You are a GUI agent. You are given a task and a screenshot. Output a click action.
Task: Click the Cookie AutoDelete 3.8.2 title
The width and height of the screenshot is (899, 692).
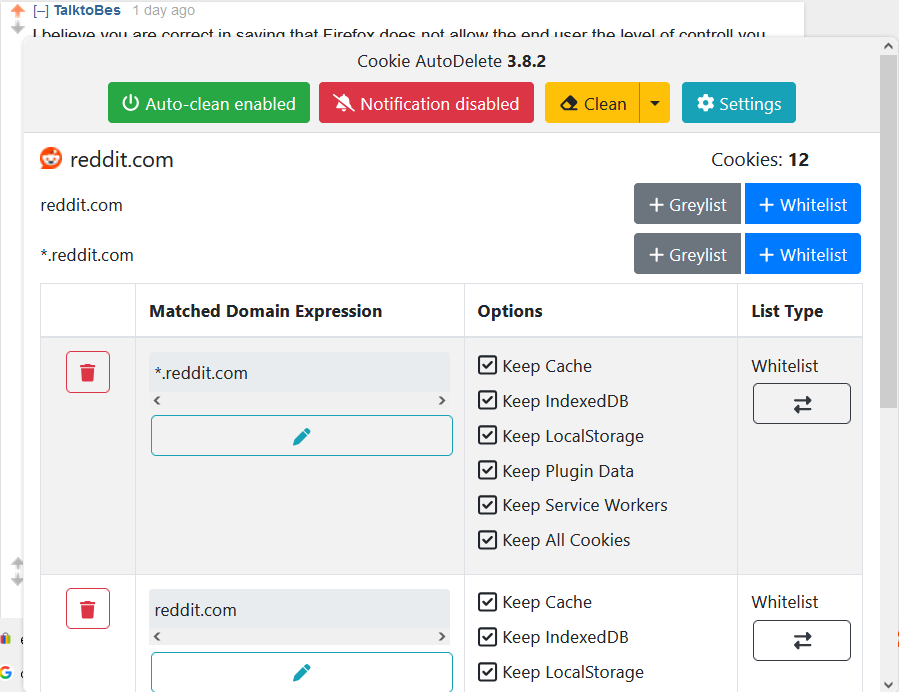pyautogui.click(x=451, y=61)
